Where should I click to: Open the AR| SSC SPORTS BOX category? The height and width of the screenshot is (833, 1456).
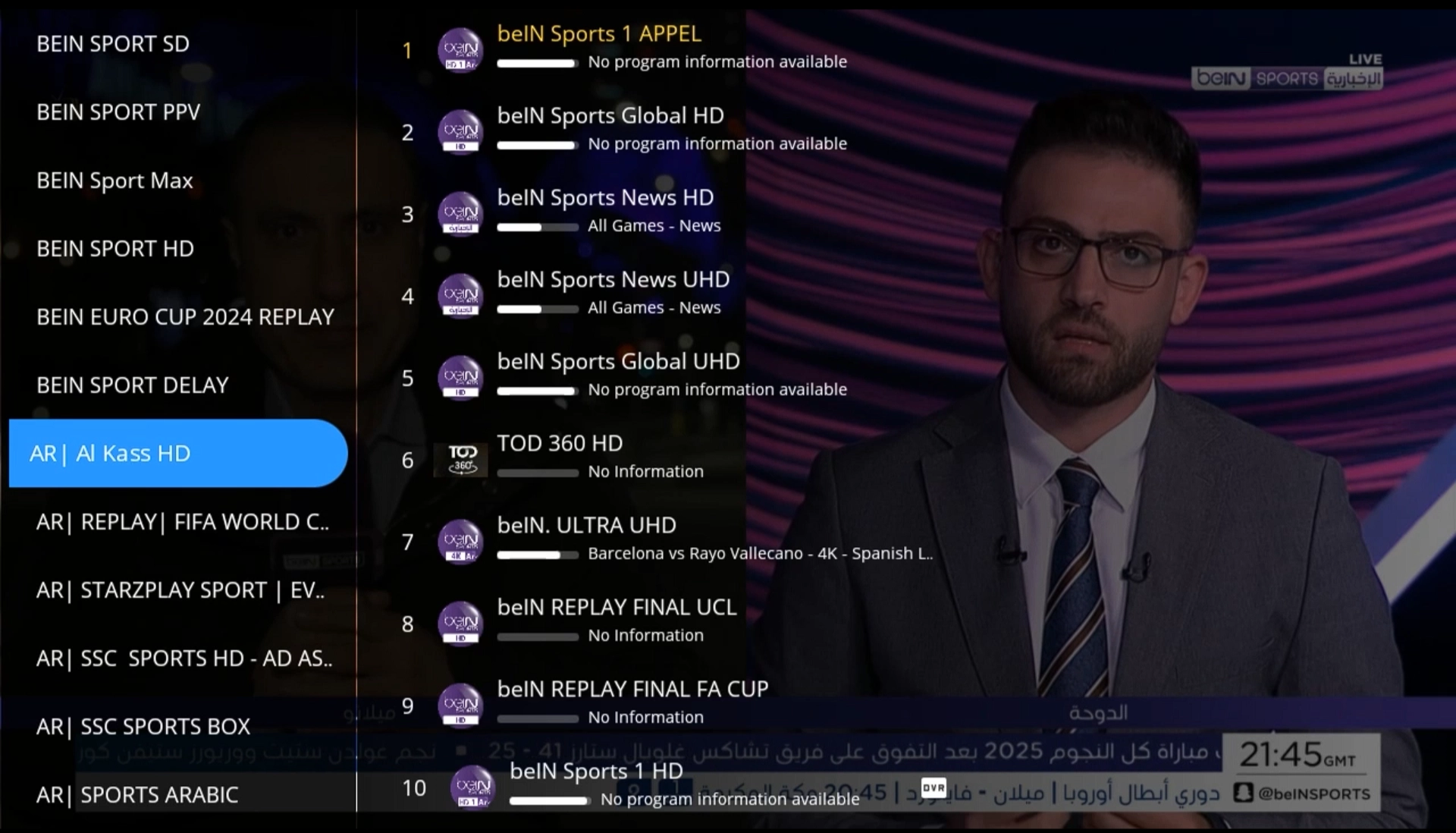coord(143,727)
